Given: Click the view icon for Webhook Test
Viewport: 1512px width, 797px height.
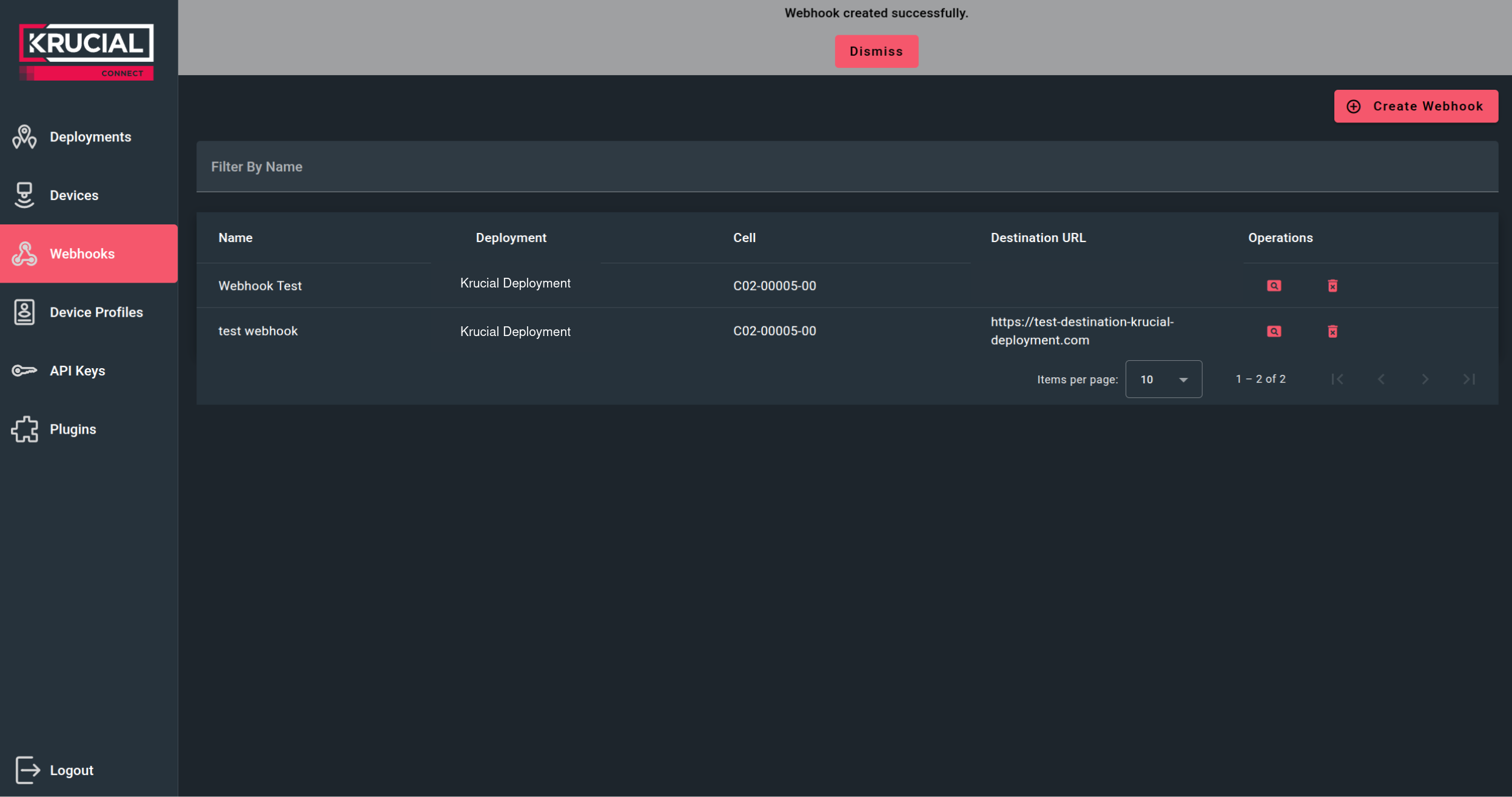Looking at the screenshot, I should (x=1273, y=285).
